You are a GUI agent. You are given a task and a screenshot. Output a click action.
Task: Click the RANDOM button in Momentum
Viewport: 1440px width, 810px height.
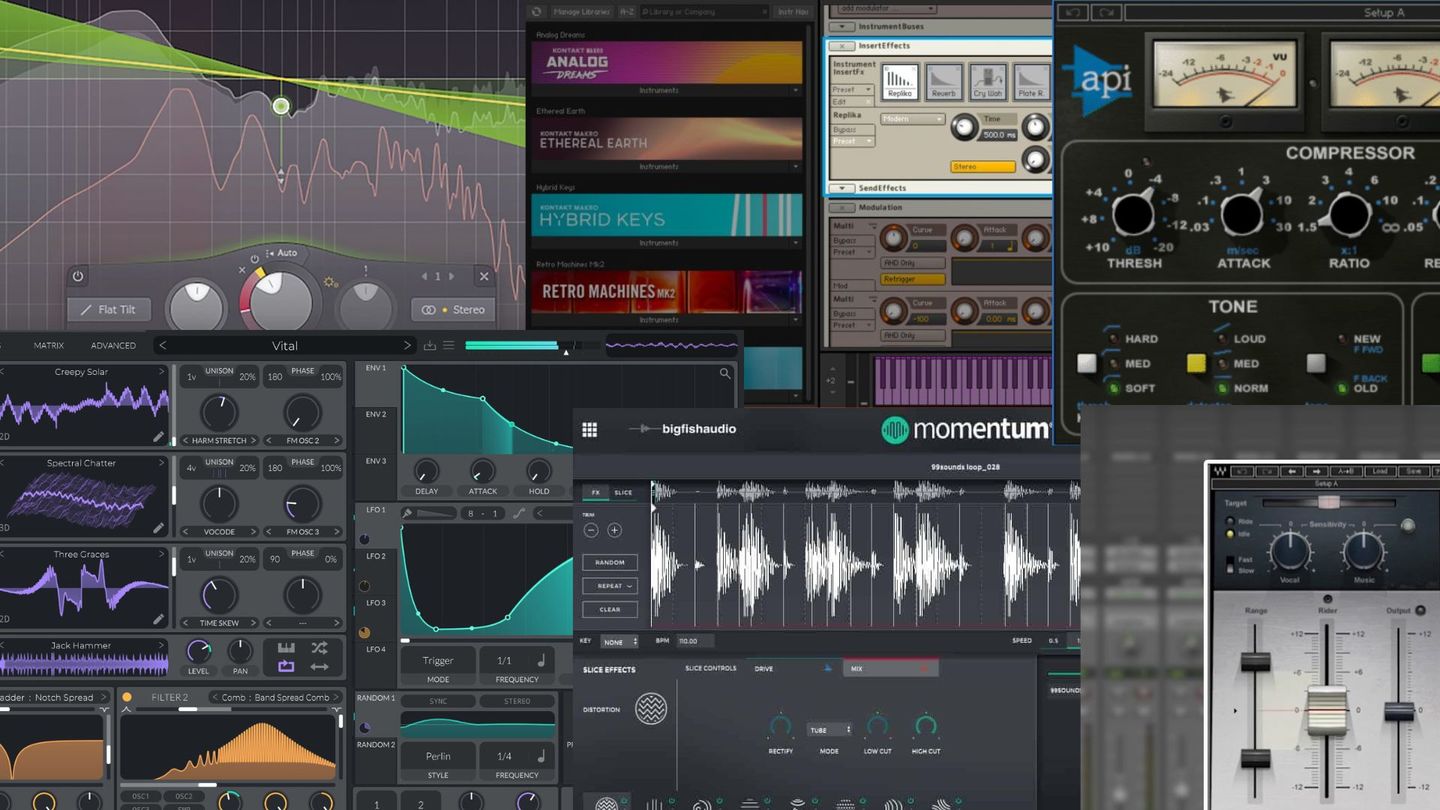610,562
